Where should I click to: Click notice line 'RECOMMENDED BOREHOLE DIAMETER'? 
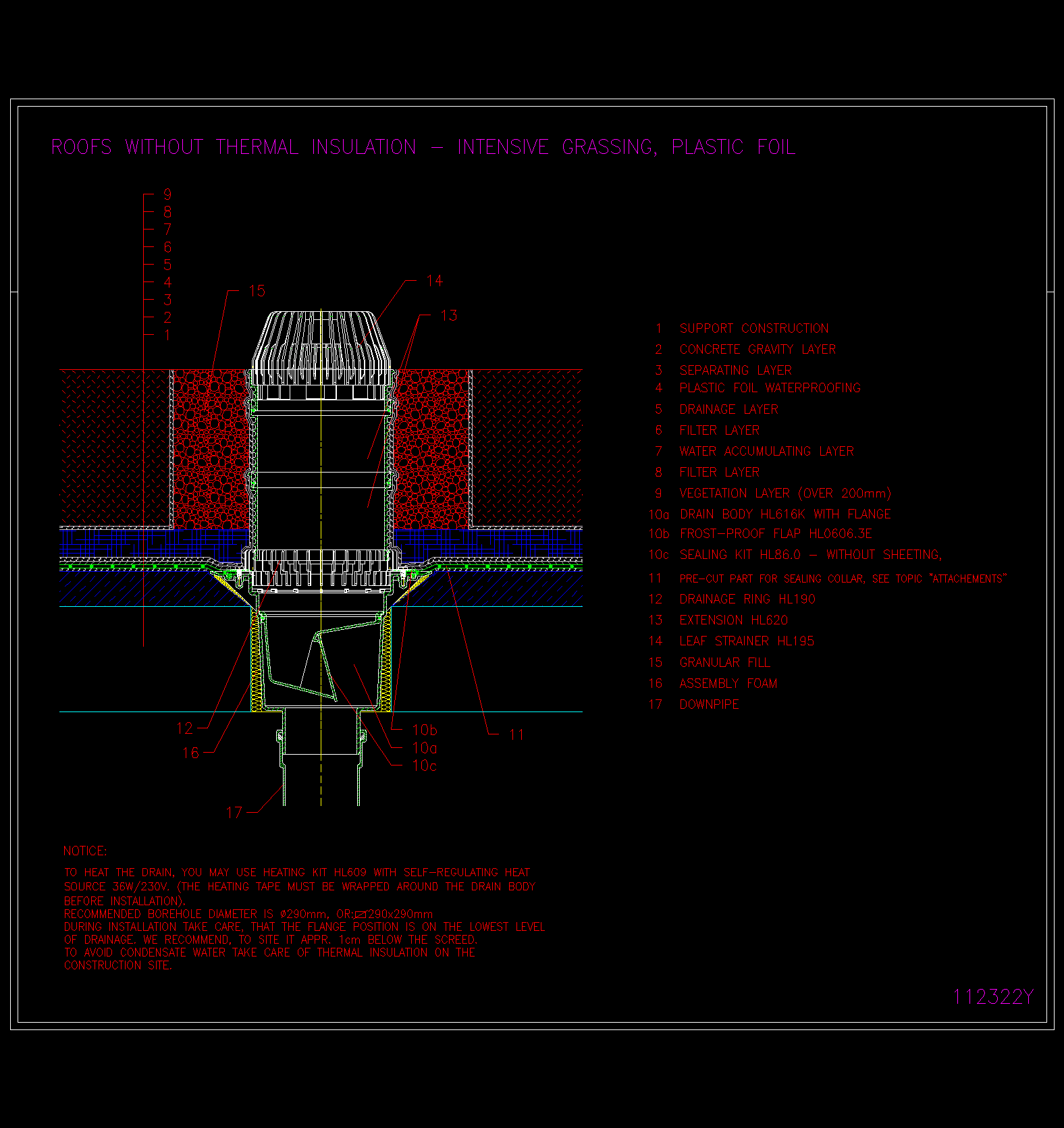(x=248, y=914)
